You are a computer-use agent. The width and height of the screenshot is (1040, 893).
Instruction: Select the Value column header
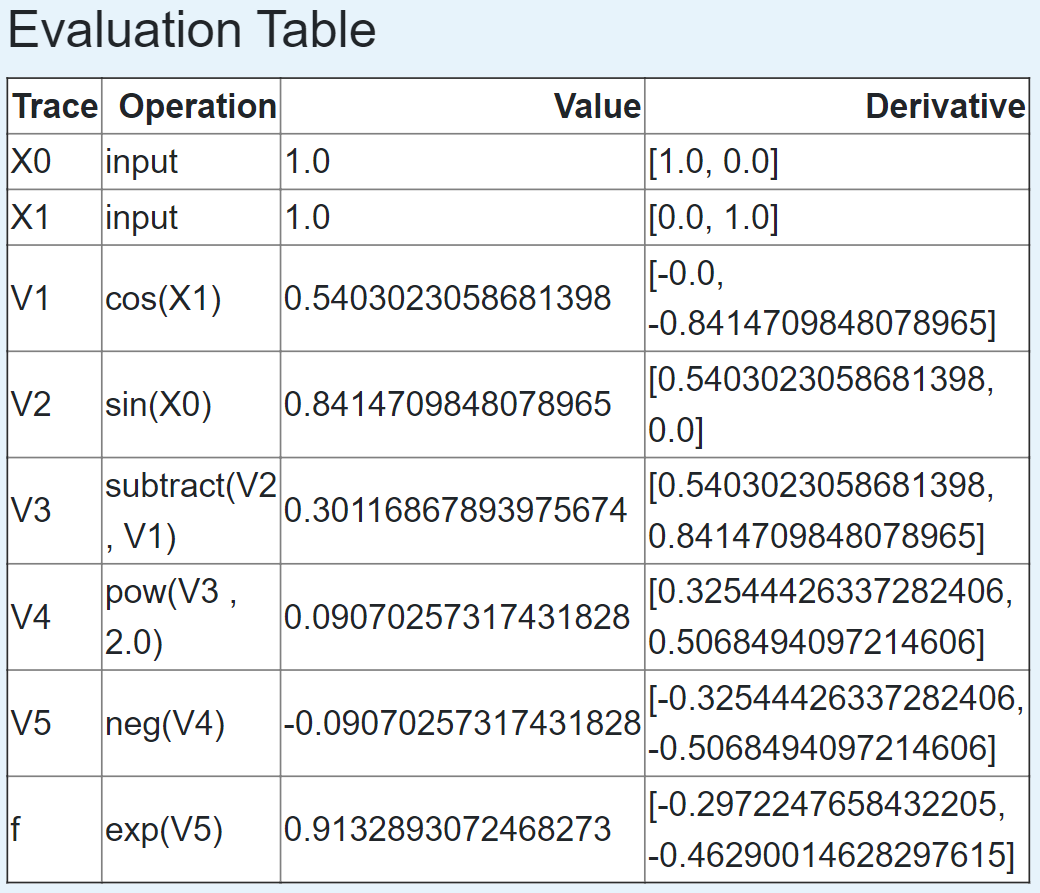[x=462, y=106]
